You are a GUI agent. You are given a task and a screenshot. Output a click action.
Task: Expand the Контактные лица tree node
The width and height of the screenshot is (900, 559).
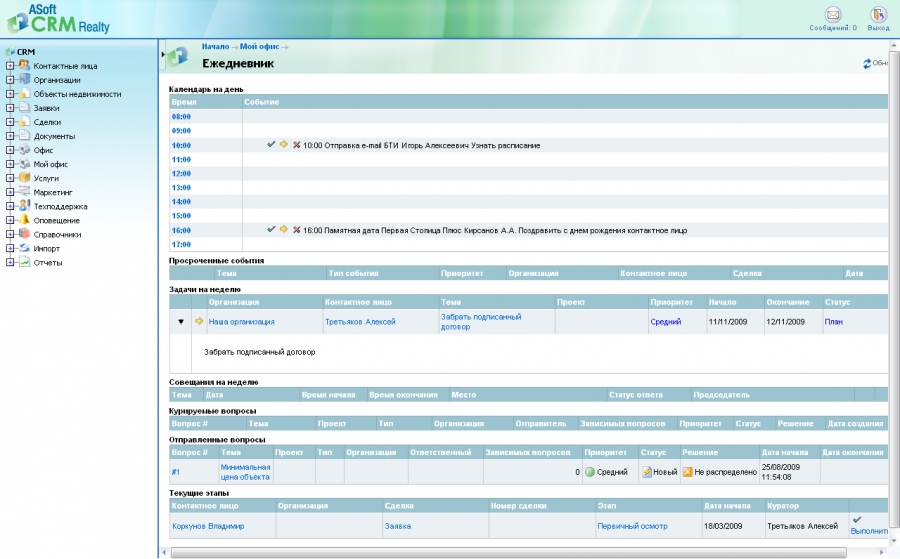coord(10,66)
